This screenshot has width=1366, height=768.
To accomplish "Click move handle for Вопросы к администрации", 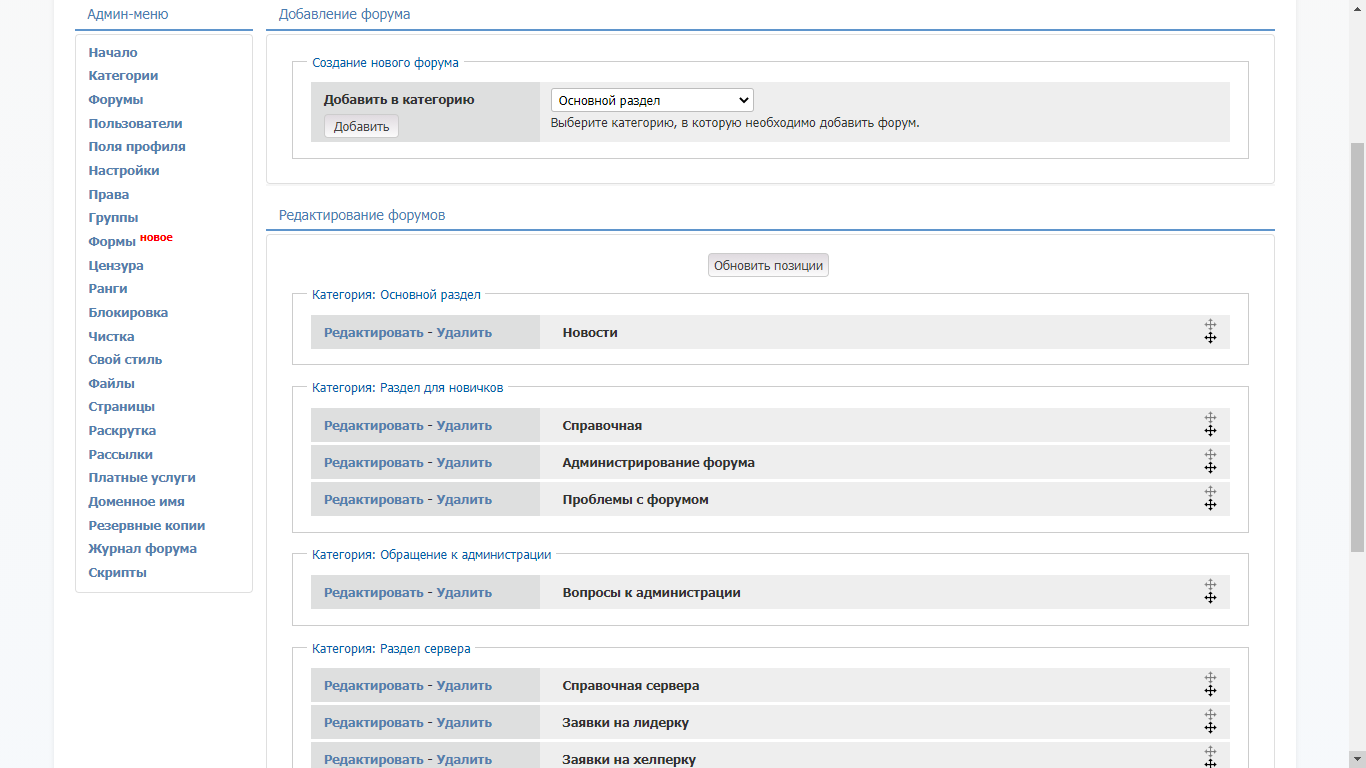I will click(x=1209, y=592).
